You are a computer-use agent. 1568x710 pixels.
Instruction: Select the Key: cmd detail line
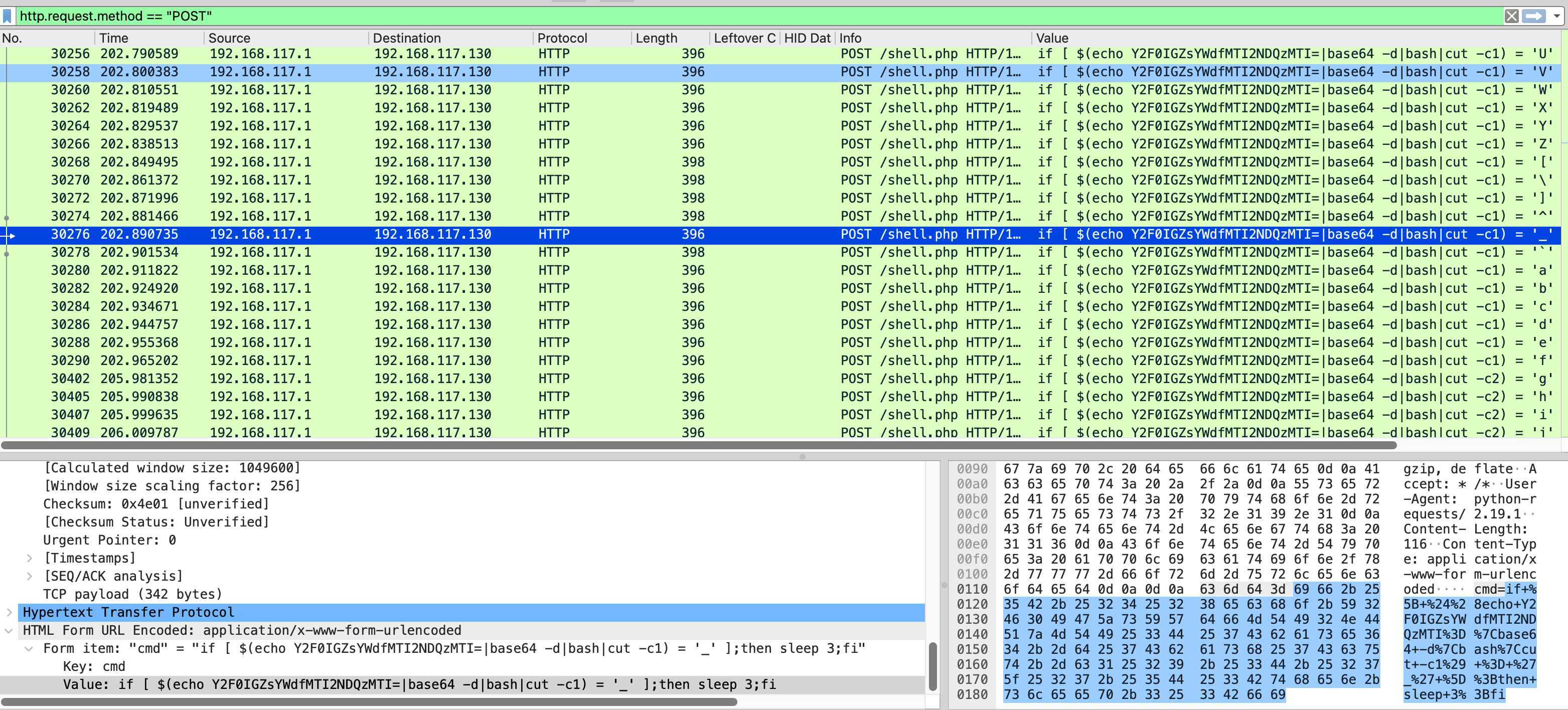coord(94,666)
